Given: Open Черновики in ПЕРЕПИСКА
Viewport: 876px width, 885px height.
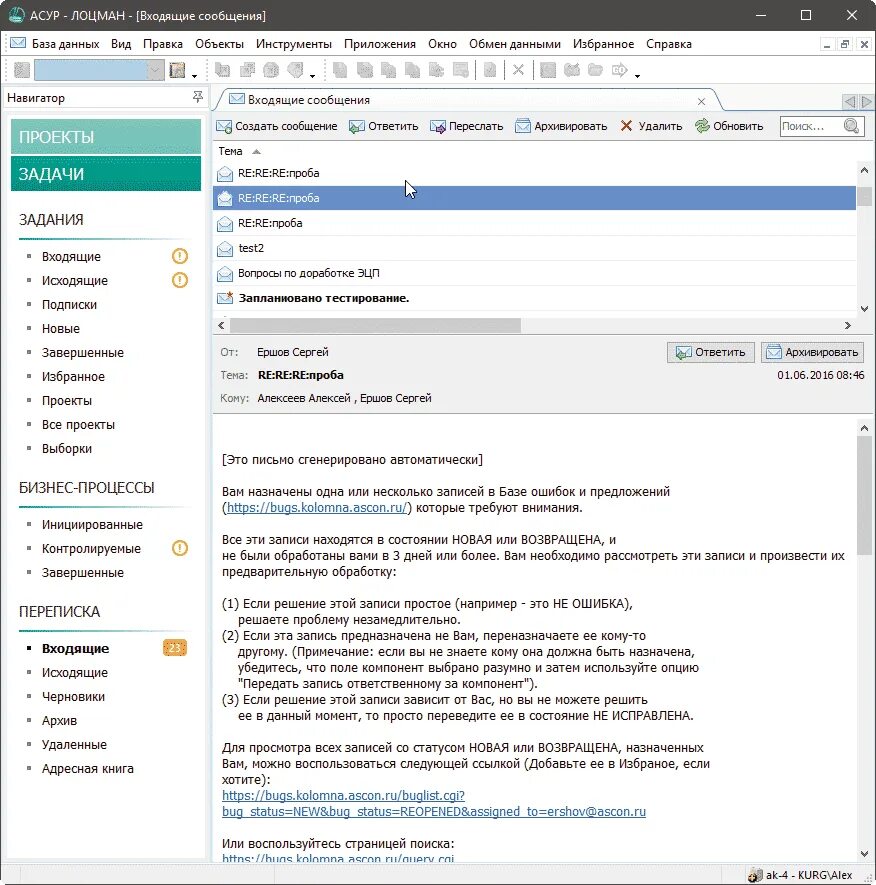Looking at the screenshot, I should tap(73, 696).
